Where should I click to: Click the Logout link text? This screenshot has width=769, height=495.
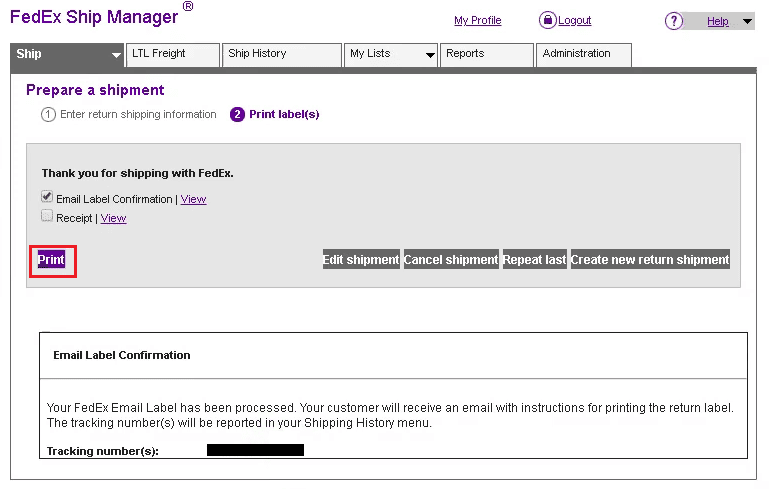(574, 21)
